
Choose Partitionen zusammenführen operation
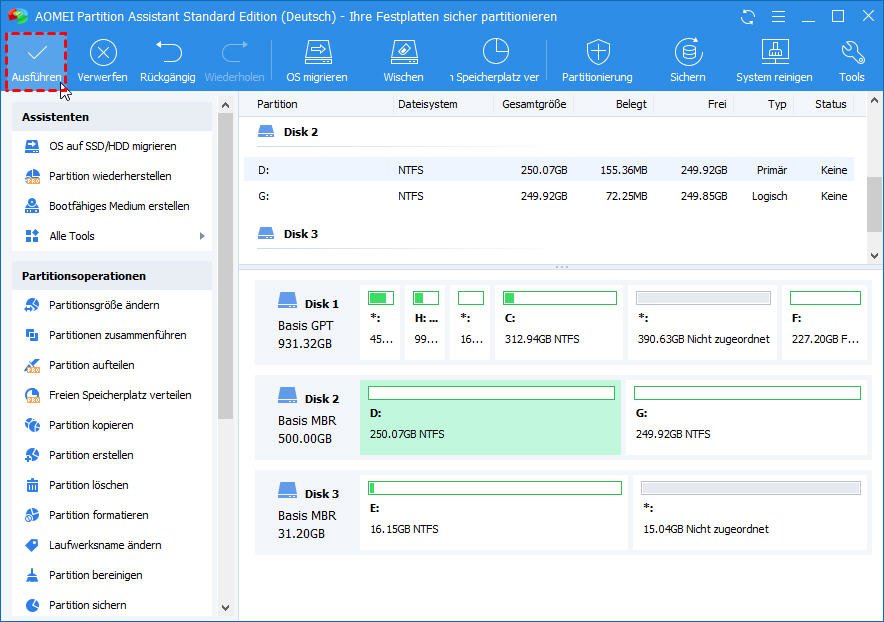tap(112, 335)
